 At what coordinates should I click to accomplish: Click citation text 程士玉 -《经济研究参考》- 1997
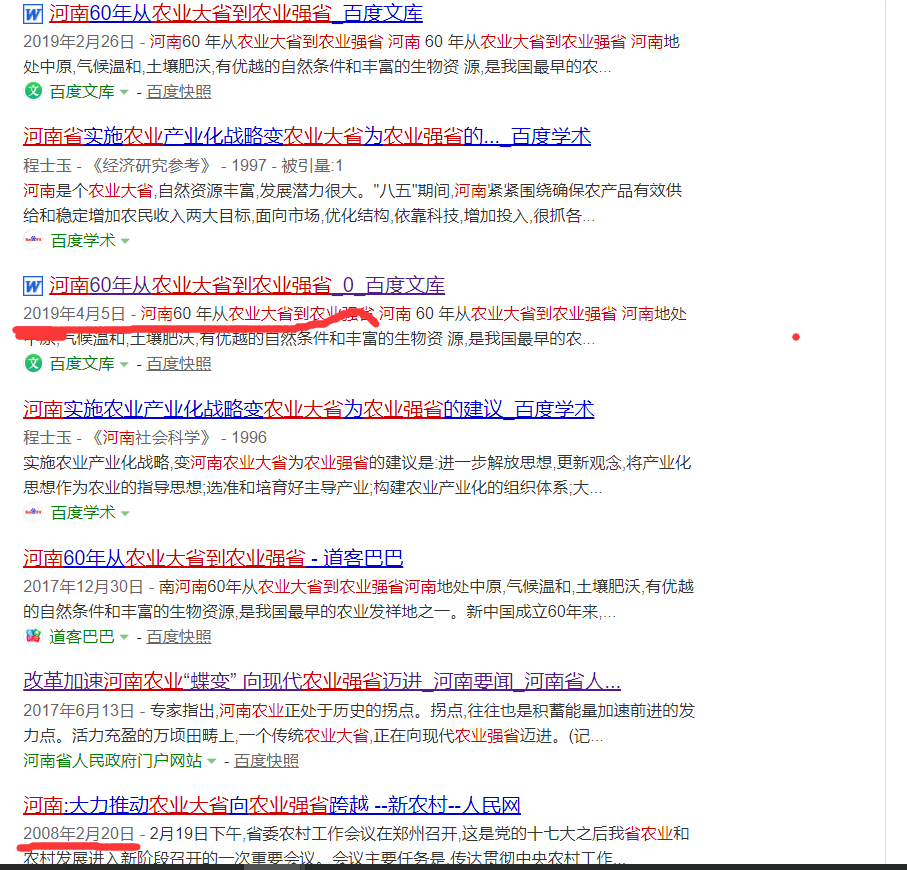click(x=145, y=166)
